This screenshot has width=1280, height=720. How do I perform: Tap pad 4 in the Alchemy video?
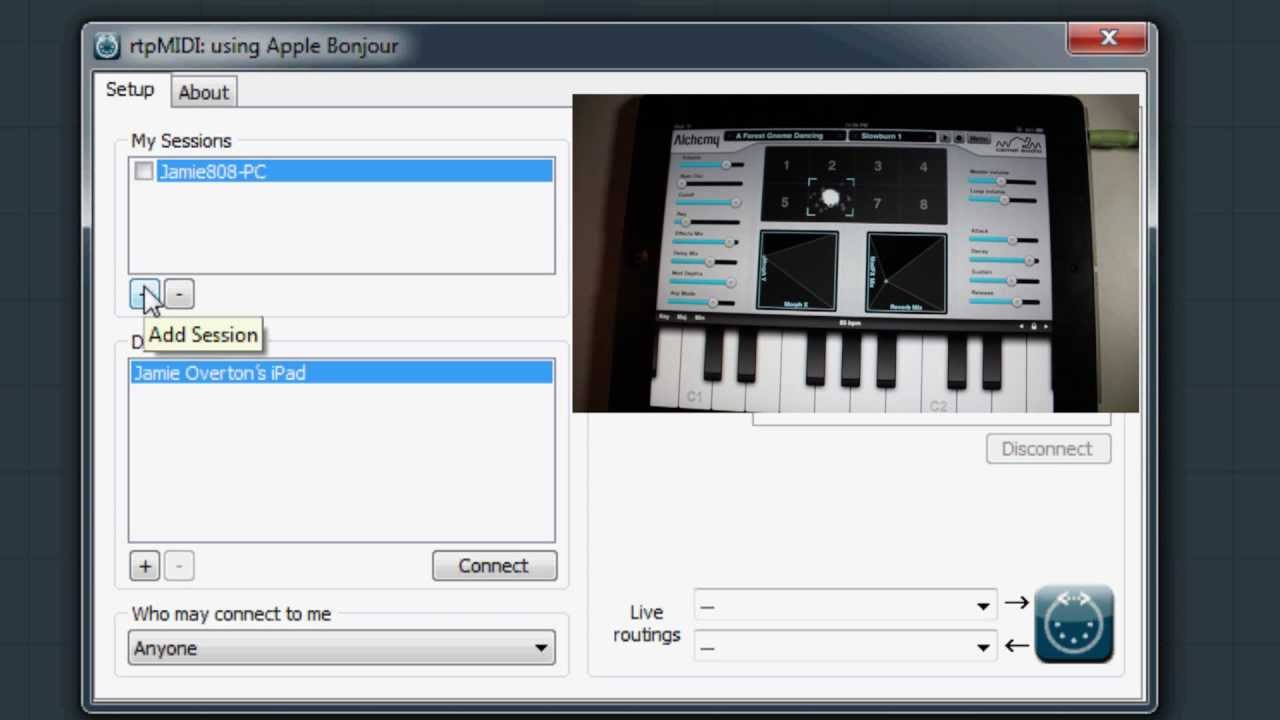tap(923, 167)
